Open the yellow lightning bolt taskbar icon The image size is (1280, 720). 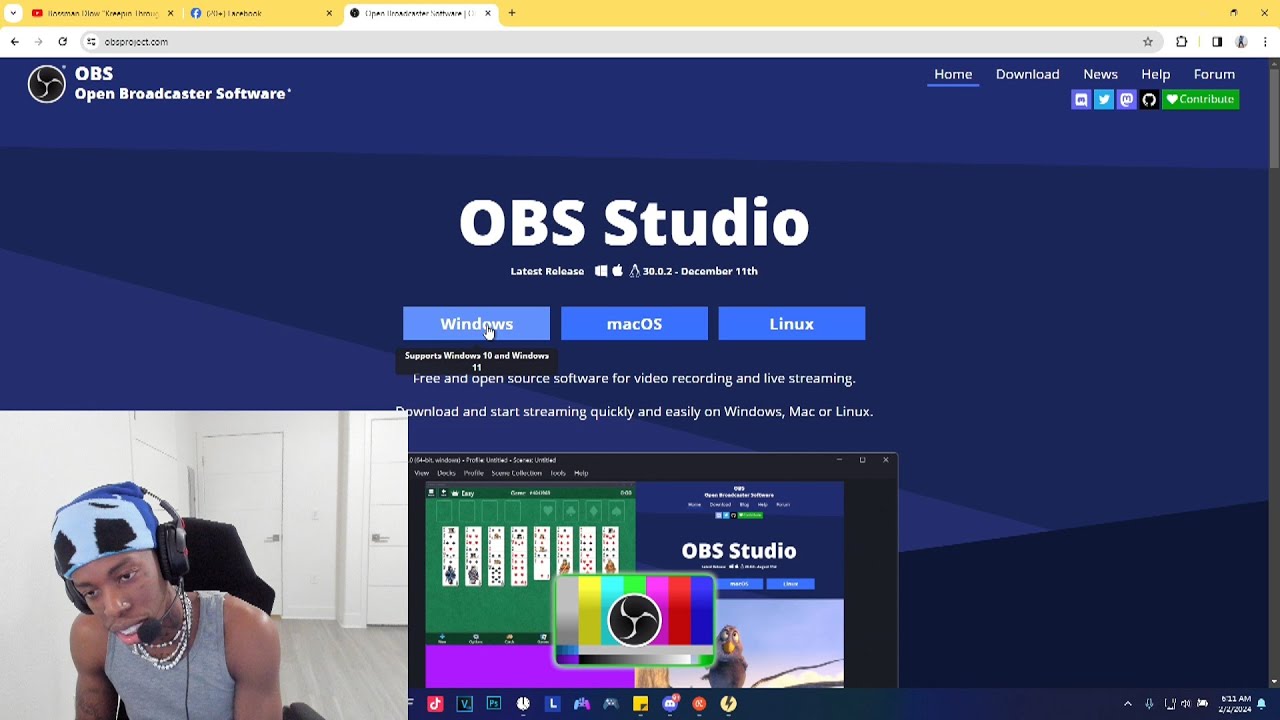click(728, 704)
